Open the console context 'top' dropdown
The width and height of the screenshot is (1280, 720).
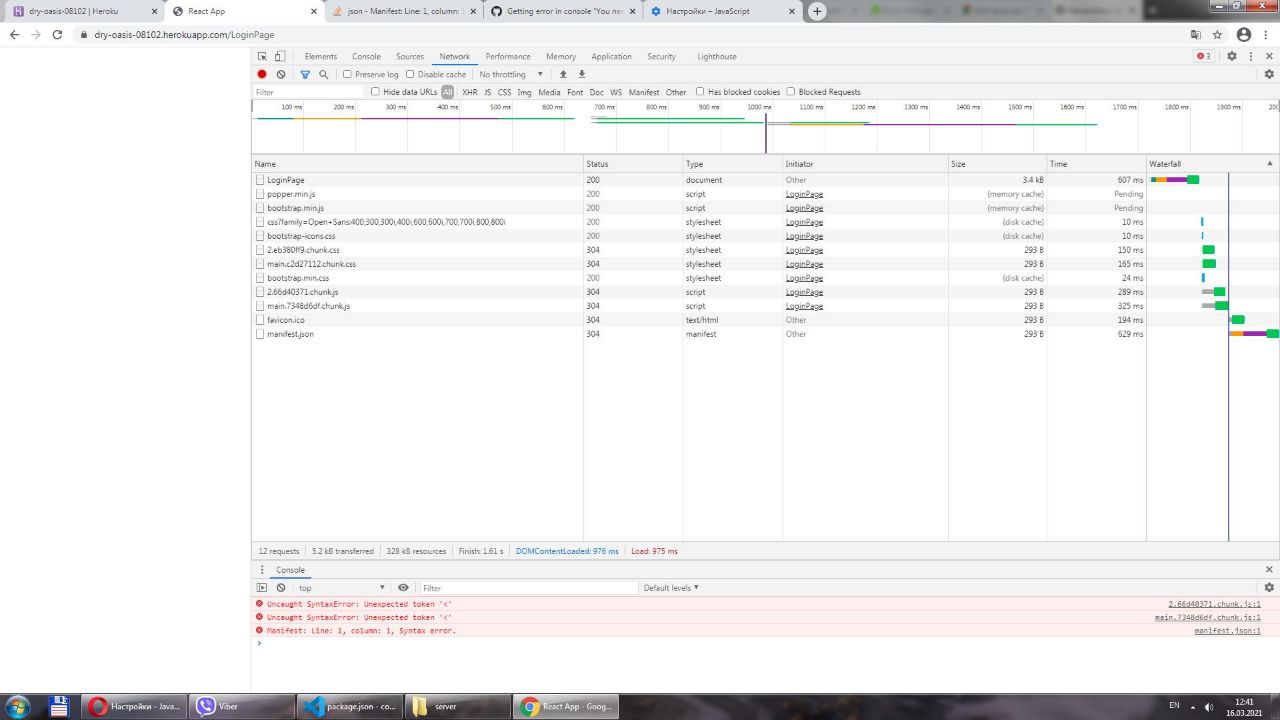pos(342,588)
